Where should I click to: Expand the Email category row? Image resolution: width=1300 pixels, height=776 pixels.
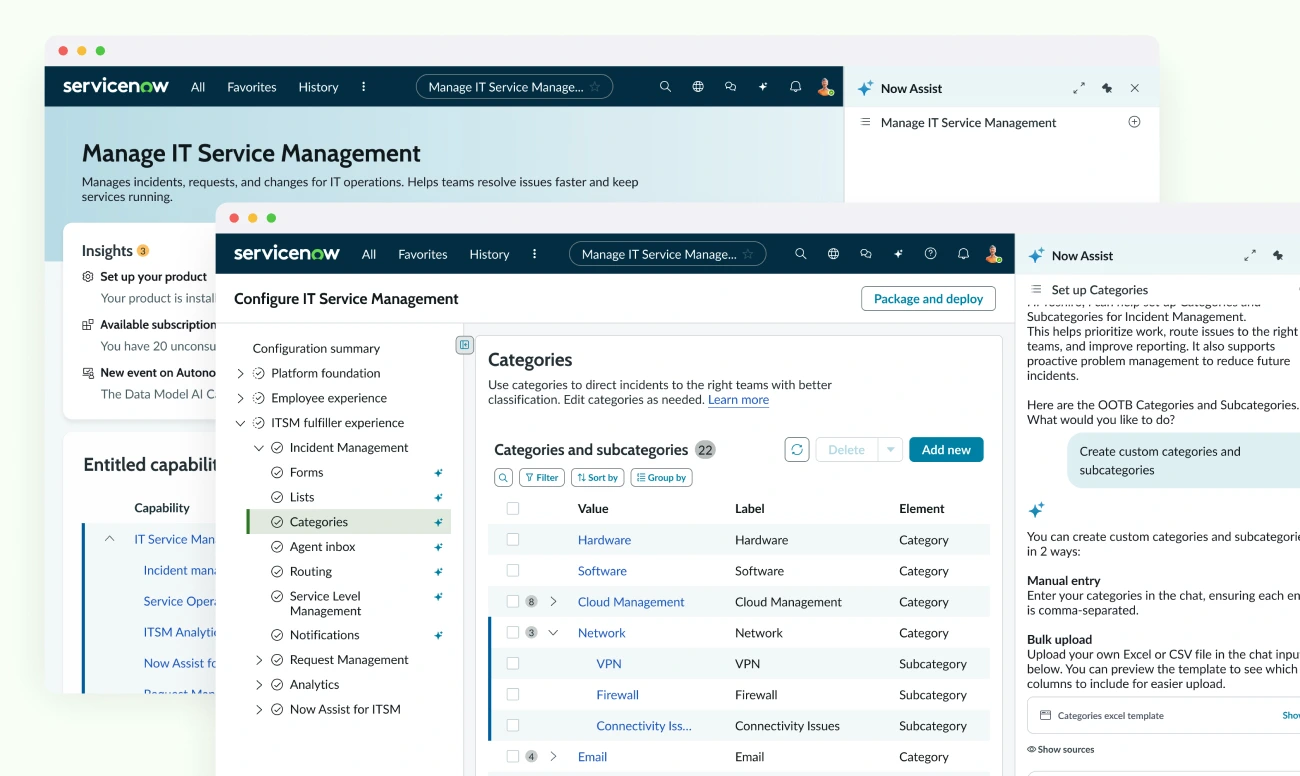click(553, 756)
